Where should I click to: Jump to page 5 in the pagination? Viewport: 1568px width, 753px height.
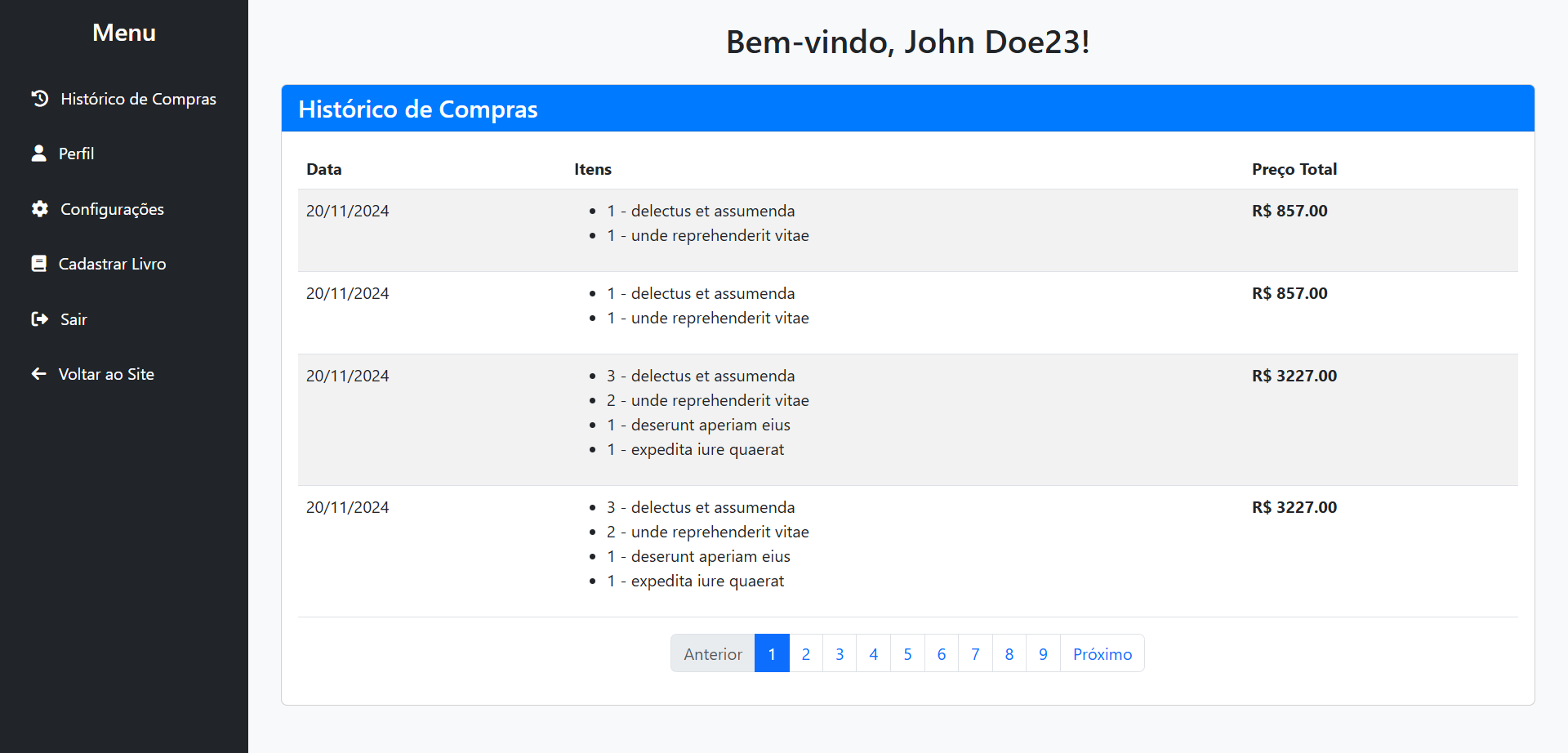coord(907,653)
